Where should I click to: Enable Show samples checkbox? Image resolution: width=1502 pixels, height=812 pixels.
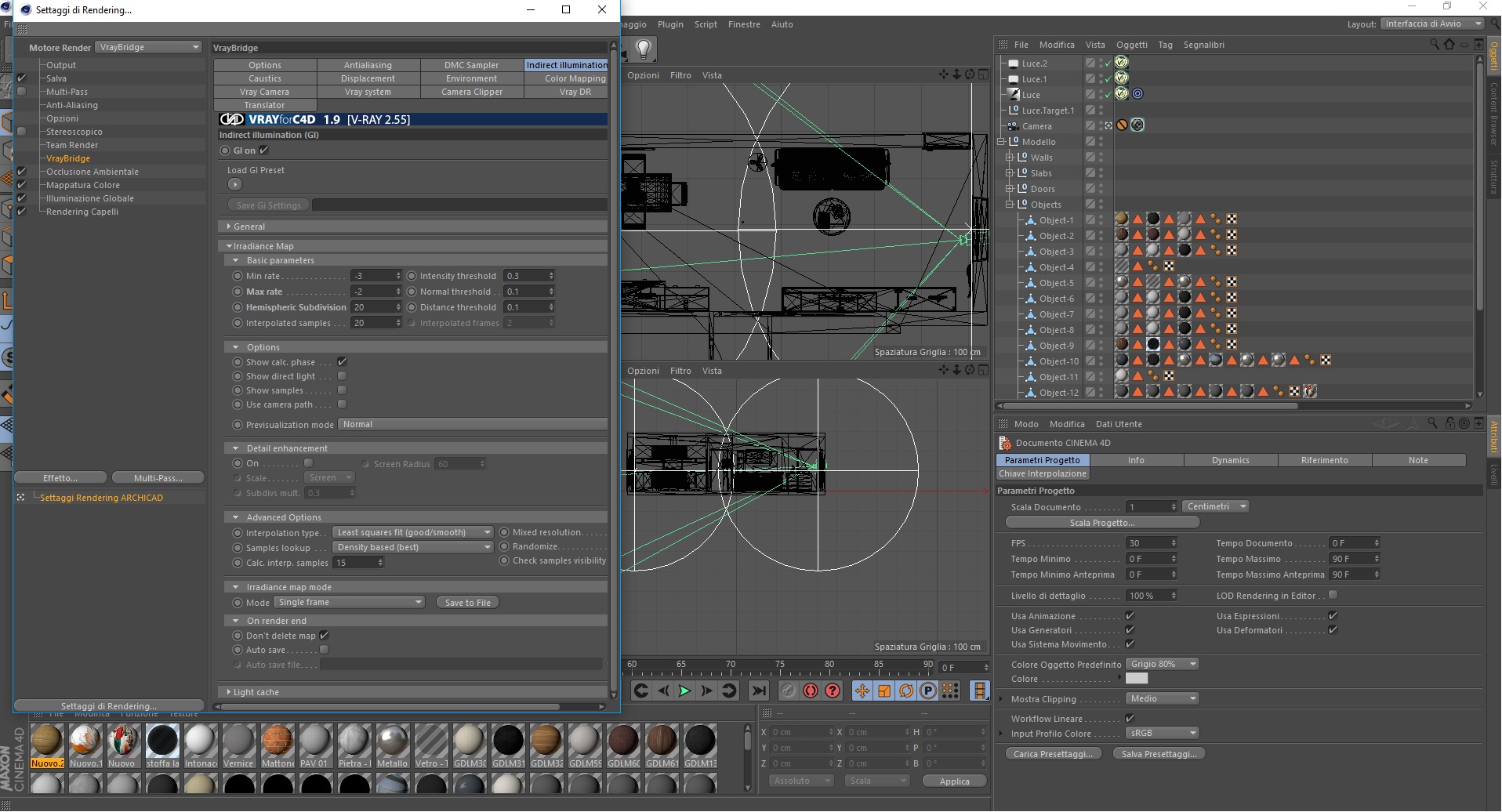pos(342,390)
